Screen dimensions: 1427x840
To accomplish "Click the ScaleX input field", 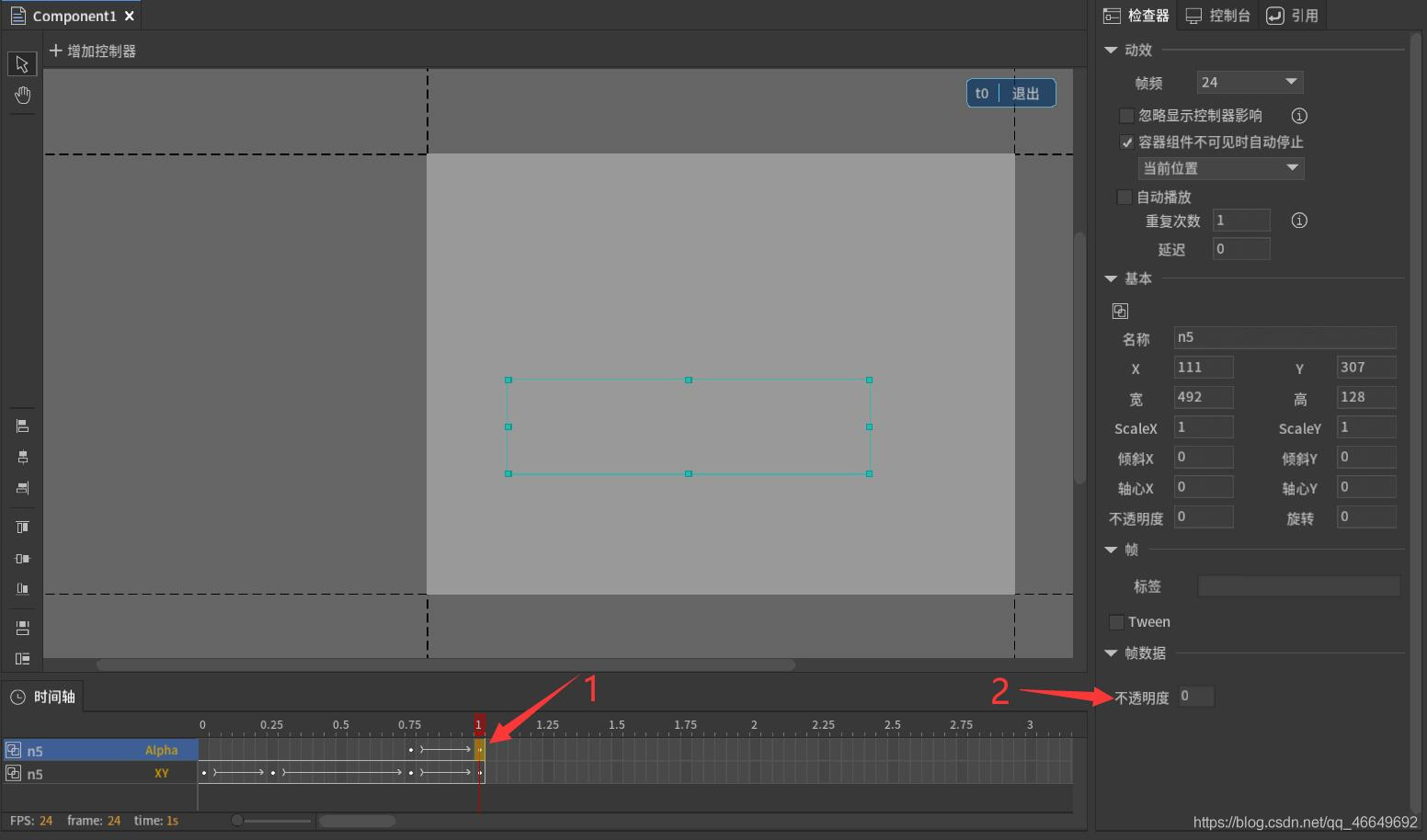I will pos(1204,427).
